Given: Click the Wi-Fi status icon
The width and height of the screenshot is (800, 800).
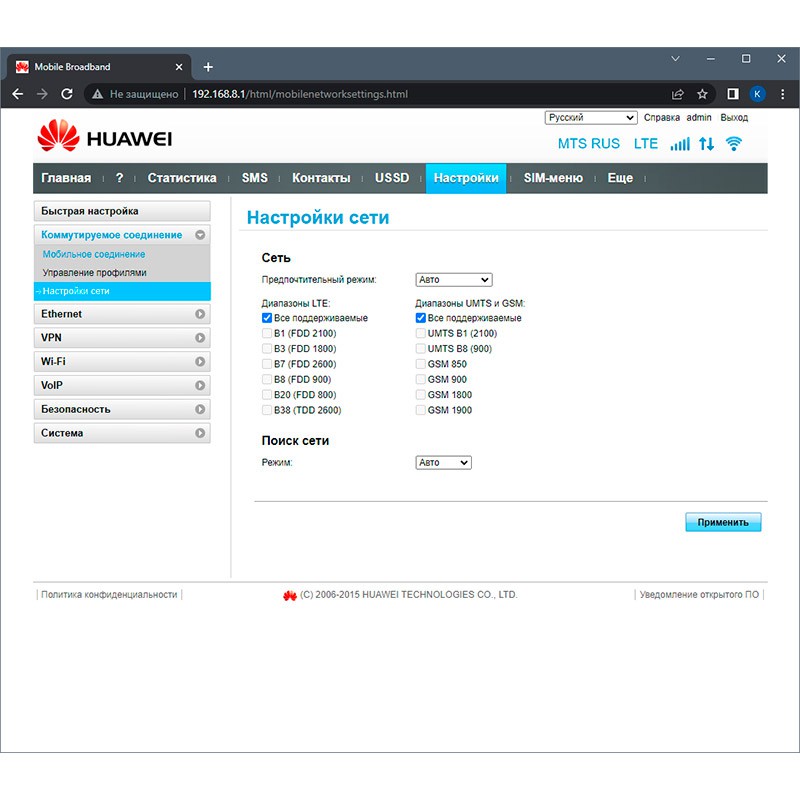Looking at the screenshot, I should [734, 144].
